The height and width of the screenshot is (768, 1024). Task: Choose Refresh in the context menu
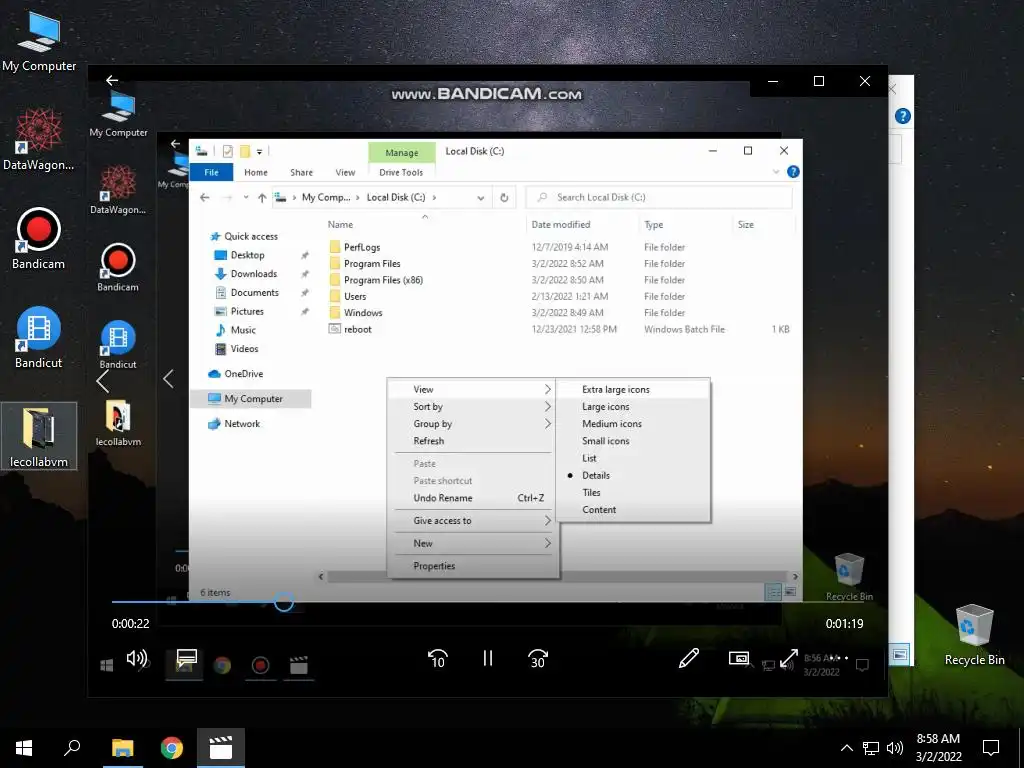pyautogui.click(x=473, y=441)
